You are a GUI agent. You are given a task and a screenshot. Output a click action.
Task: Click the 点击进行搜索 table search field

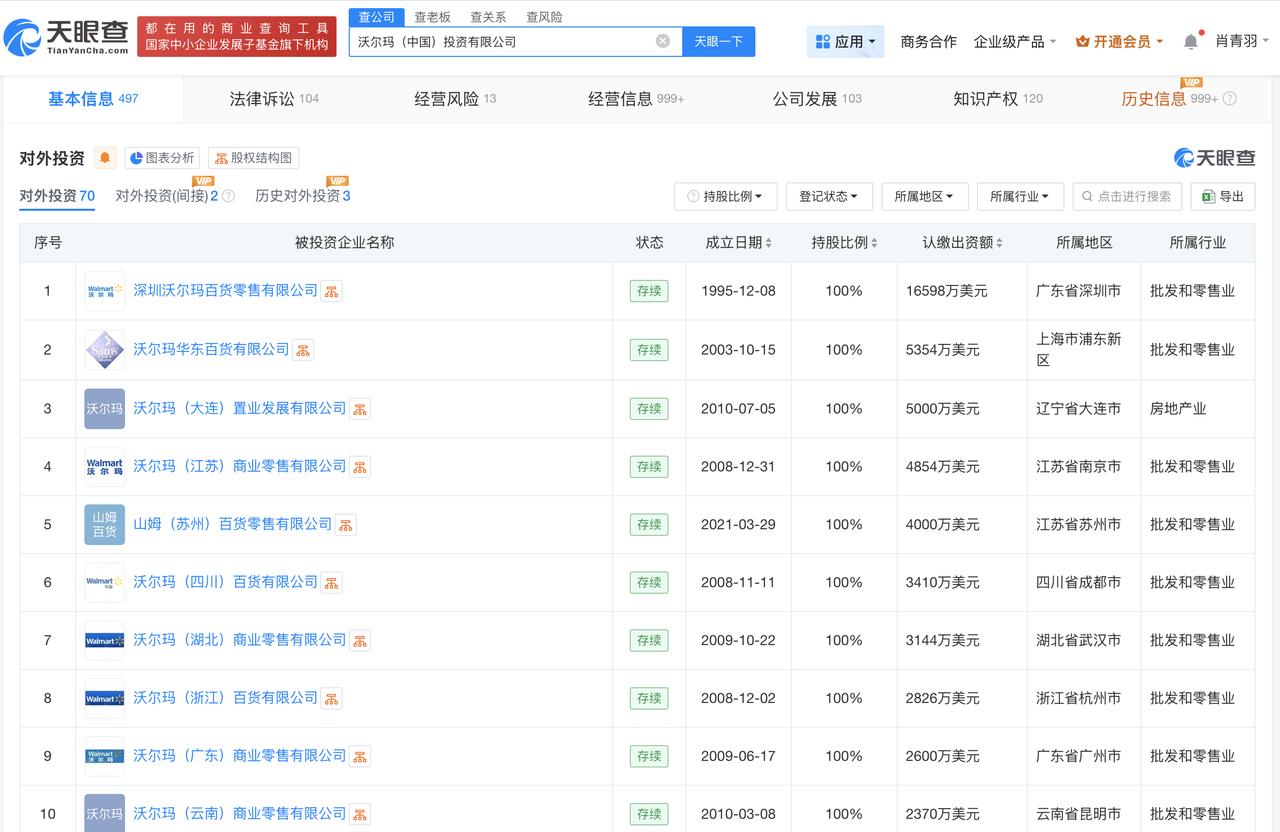pos(1127,196)
